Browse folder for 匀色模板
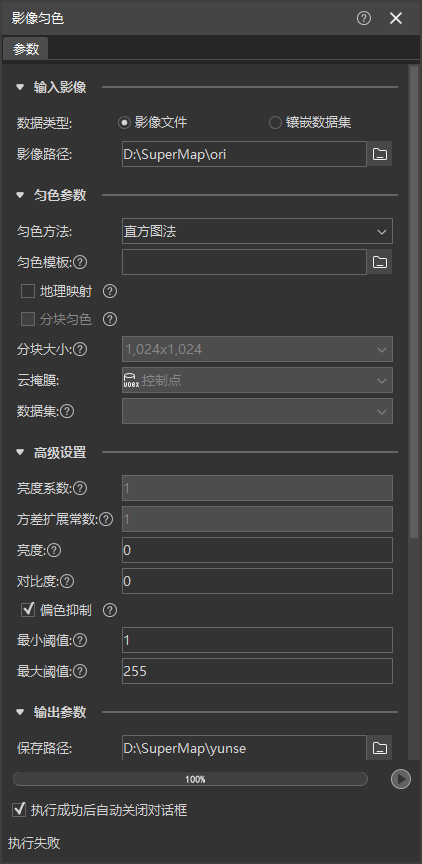 pyautogui.click(x=380, y=262)
